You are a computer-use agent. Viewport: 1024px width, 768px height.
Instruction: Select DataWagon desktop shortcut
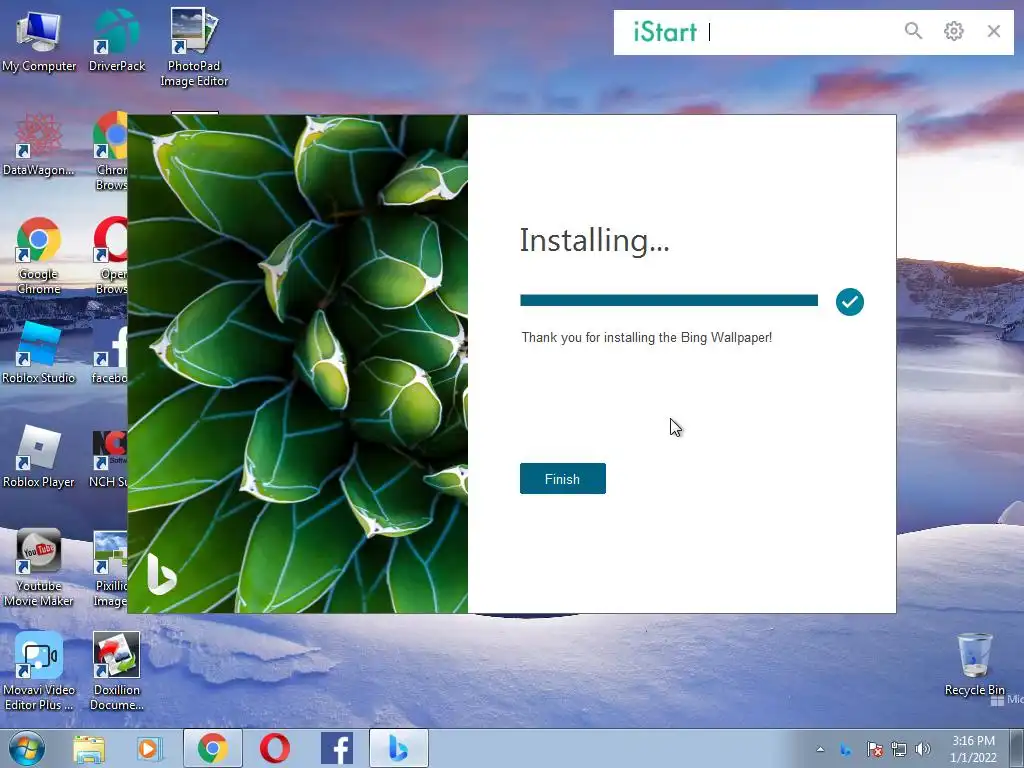(x=39, y=145)
